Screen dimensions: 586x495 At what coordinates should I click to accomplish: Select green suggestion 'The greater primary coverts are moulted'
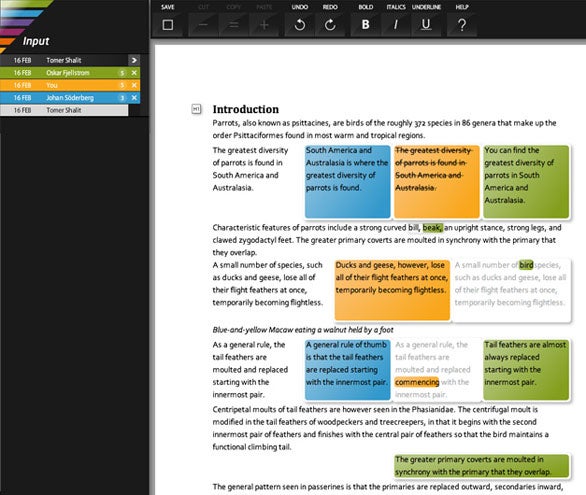(x=482, y=466)
